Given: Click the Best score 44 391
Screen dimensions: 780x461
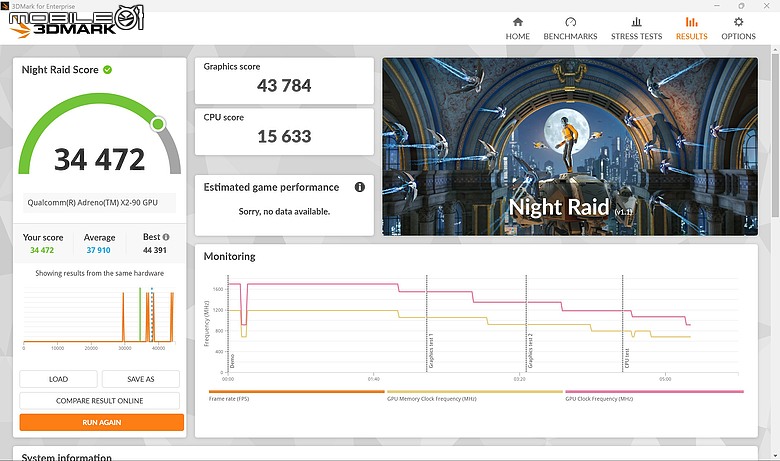Looking at the screenshot, I should 155,250.
